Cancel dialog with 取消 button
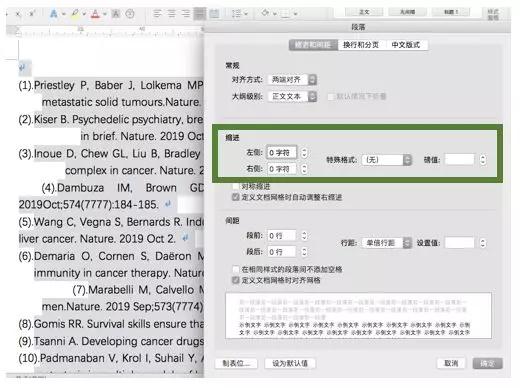This screenshot has width=520, height=388. point(451,363)
